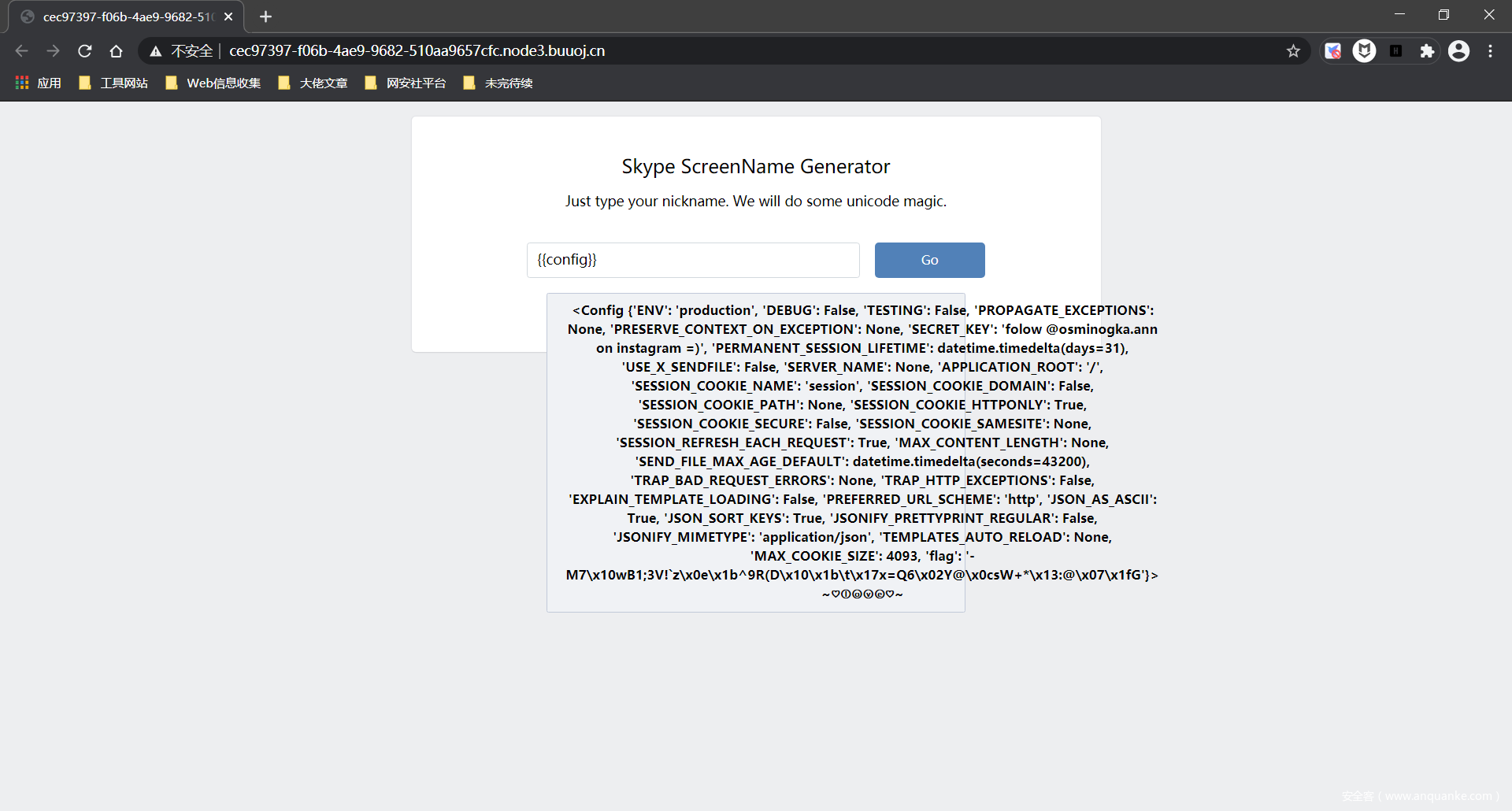Bookmark this page with the star icon
1512x811 pixels.
tap(1293, 51)
